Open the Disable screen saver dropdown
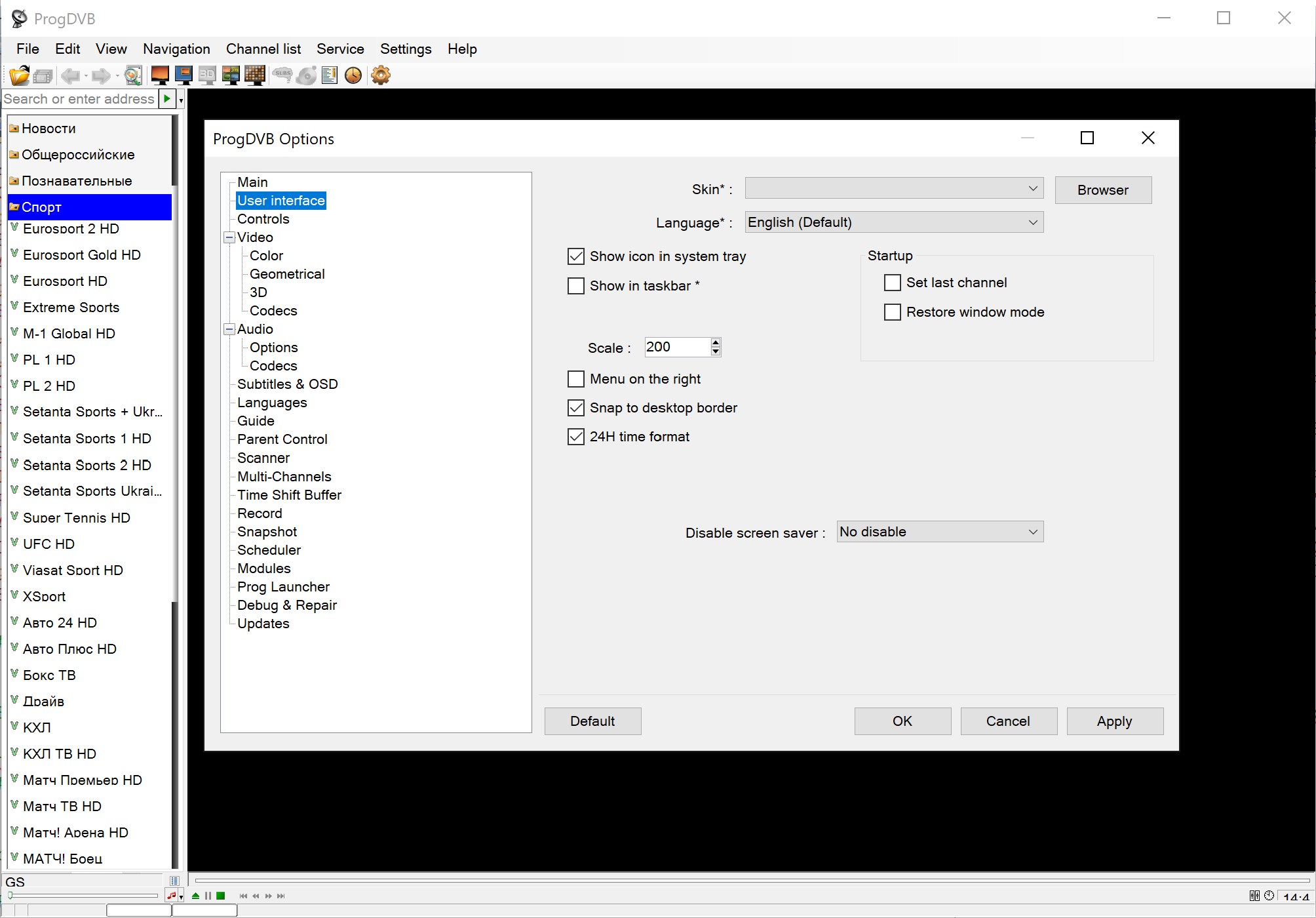This screenshot has width=1316, height=918. coord(940,532)
